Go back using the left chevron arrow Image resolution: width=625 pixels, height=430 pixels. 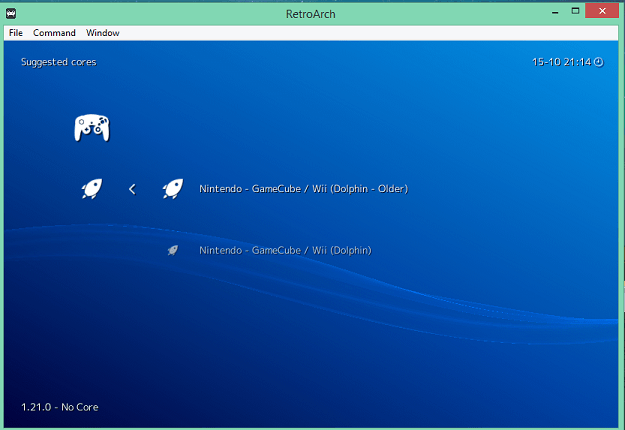132,189
